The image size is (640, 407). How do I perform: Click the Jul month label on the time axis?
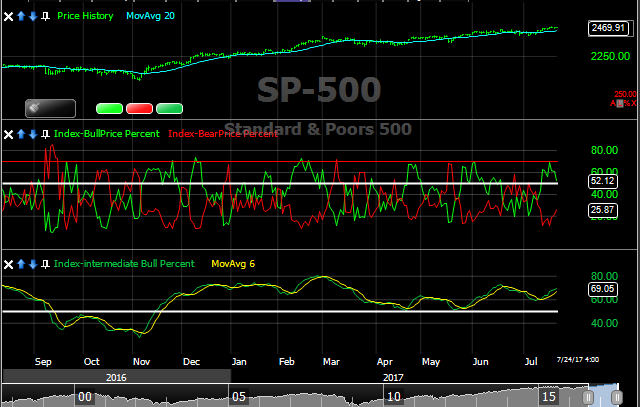coord(531,362)
